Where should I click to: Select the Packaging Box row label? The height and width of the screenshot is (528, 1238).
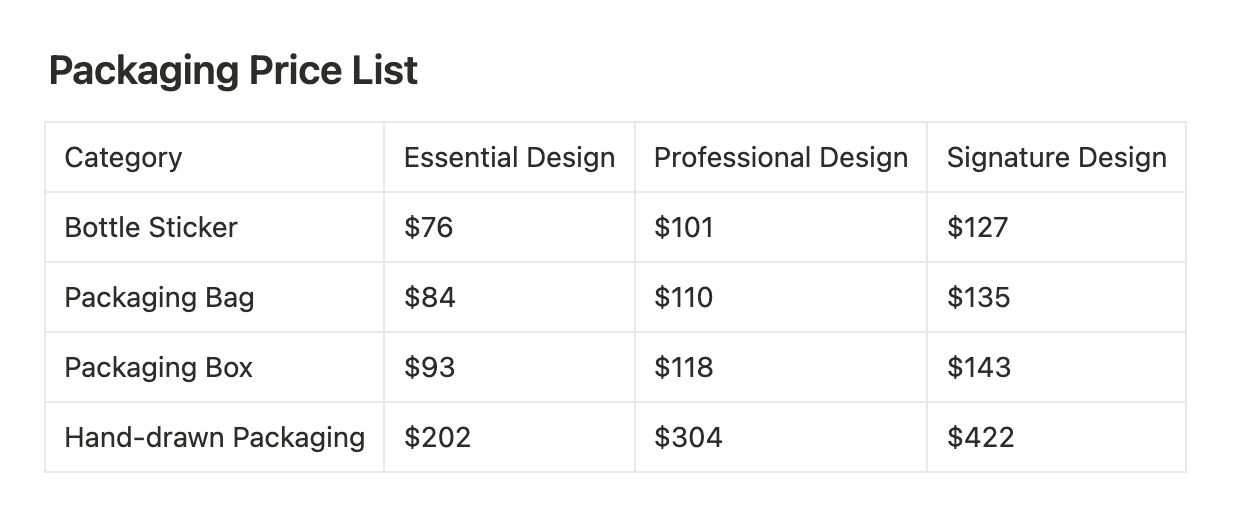point(158,368)
